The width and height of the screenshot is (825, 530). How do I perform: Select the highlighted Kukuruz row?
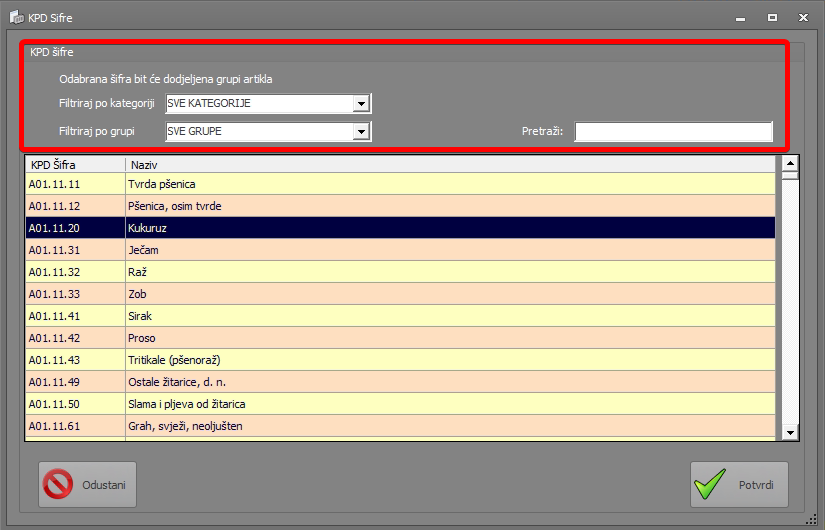click(400, 228)
